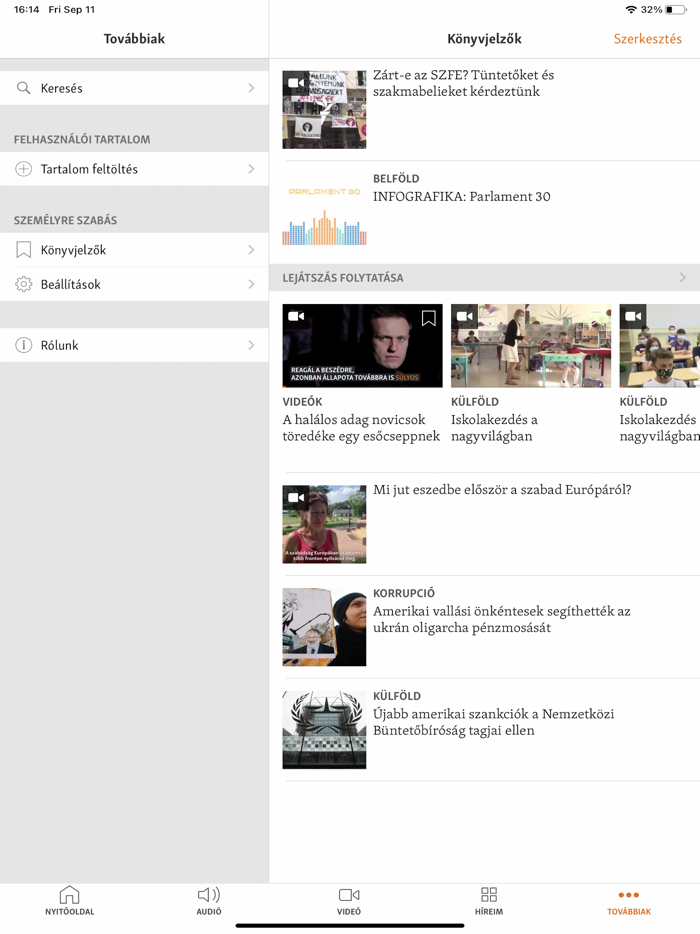The image size is (700, 934).
Task: Tap the info icon beside Rólunk
Action: pos(23,345)
